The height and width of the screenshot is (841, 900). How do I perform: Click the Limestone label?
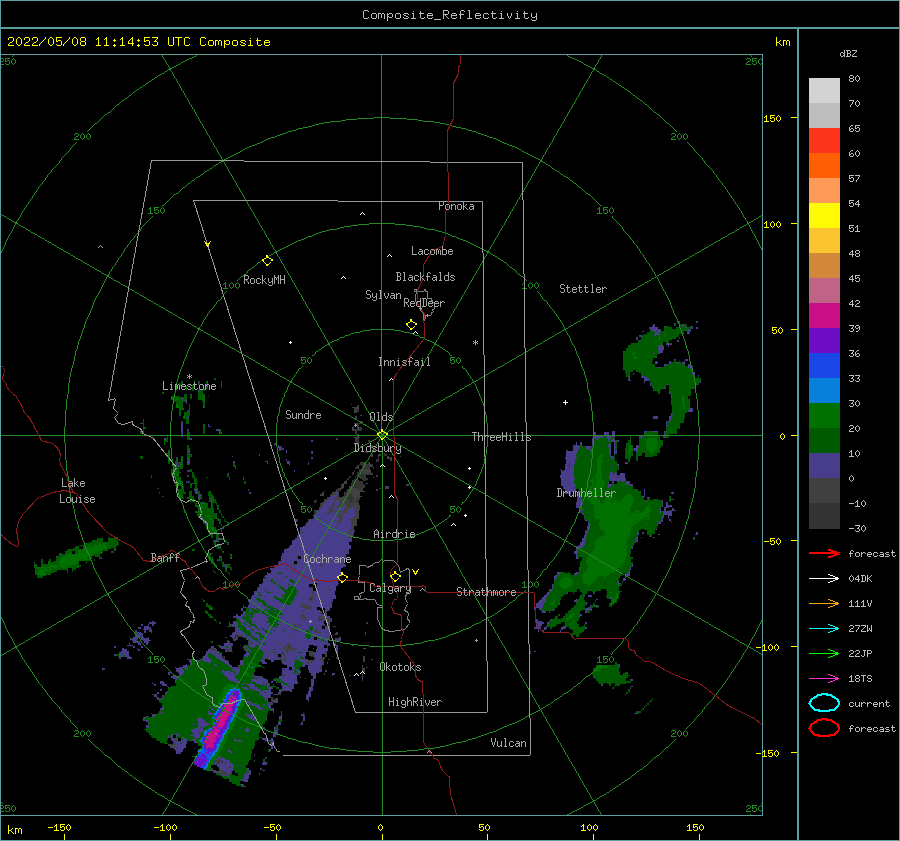[189, 386]
